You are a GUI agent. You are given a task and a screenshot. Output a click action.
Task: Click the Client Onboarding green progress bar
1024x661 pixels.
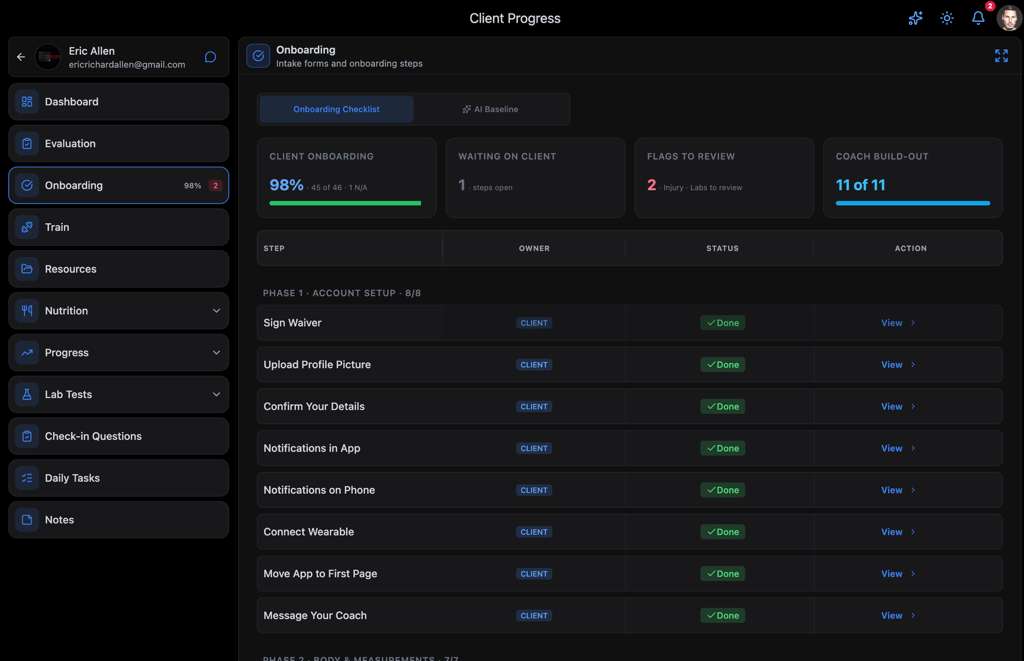point(345,203)
